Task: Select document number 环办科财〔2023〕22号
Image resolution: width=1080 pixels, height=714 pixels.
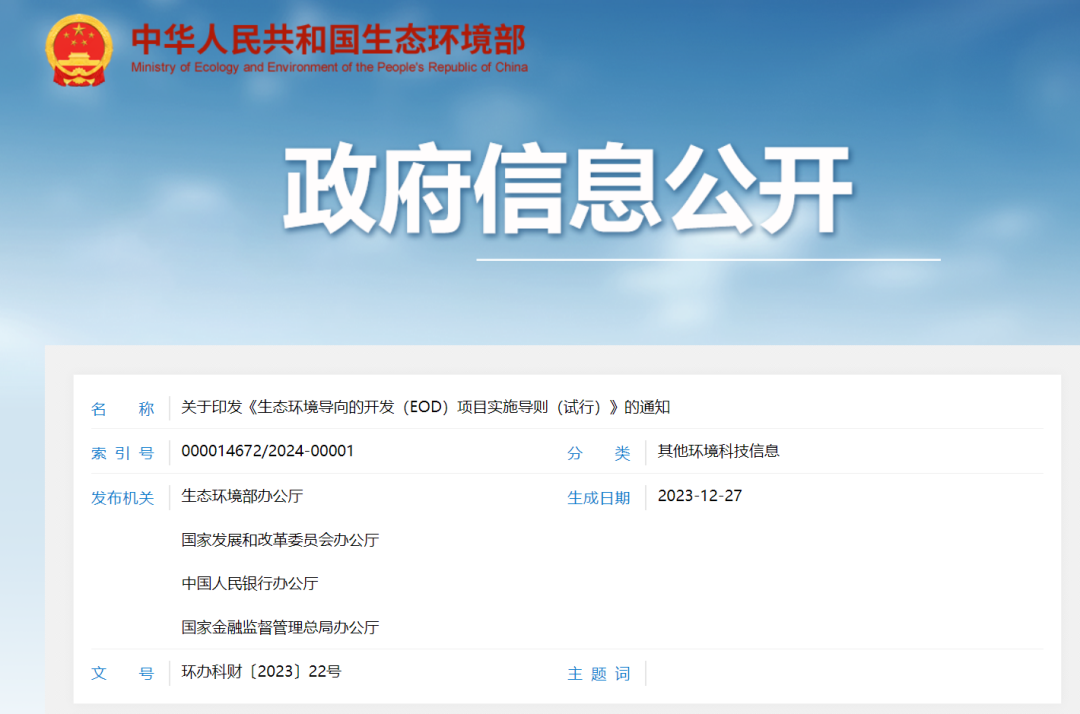Action: tap(261, 671)
